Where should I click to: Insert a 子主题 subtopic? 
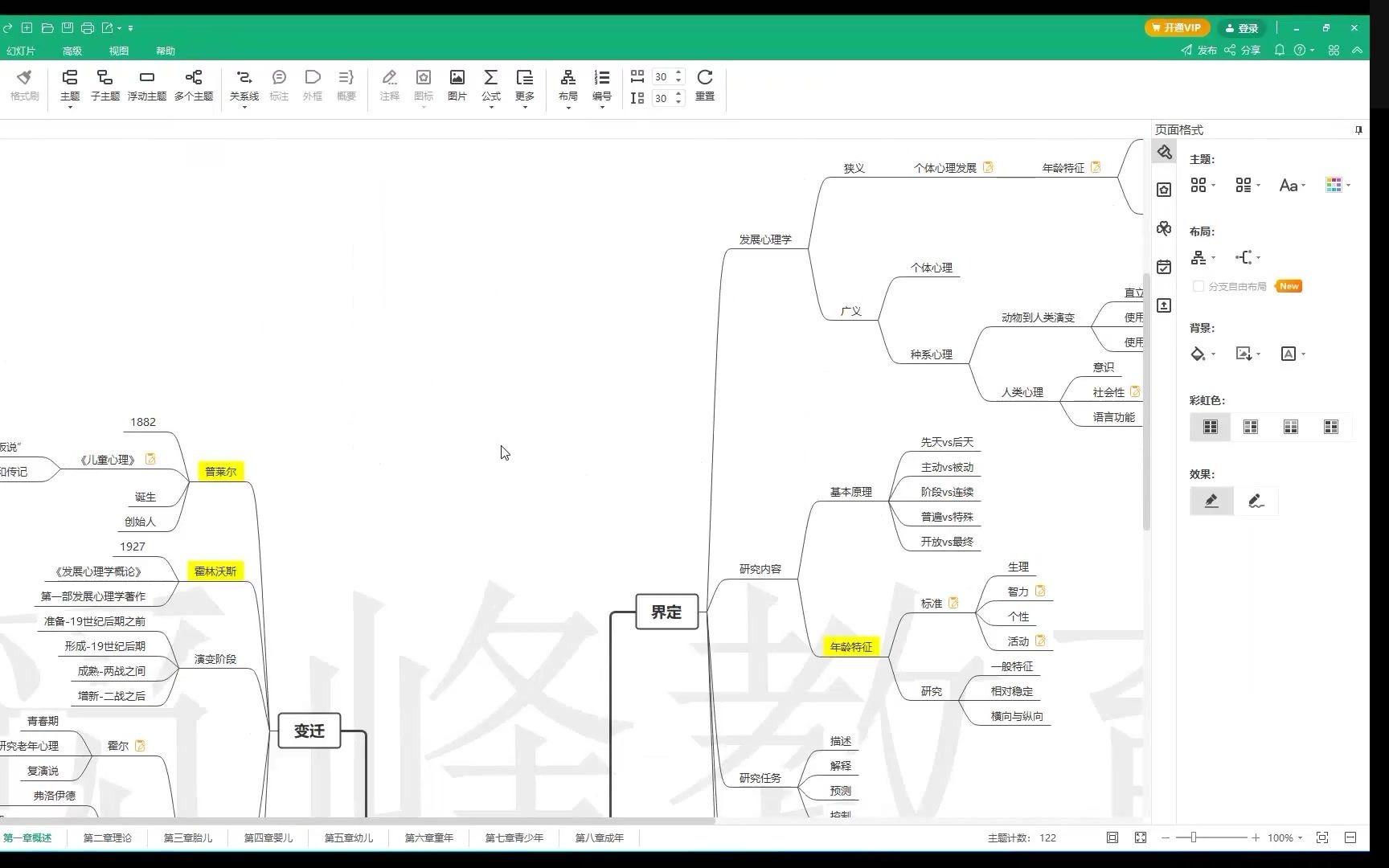coord(104,84)
